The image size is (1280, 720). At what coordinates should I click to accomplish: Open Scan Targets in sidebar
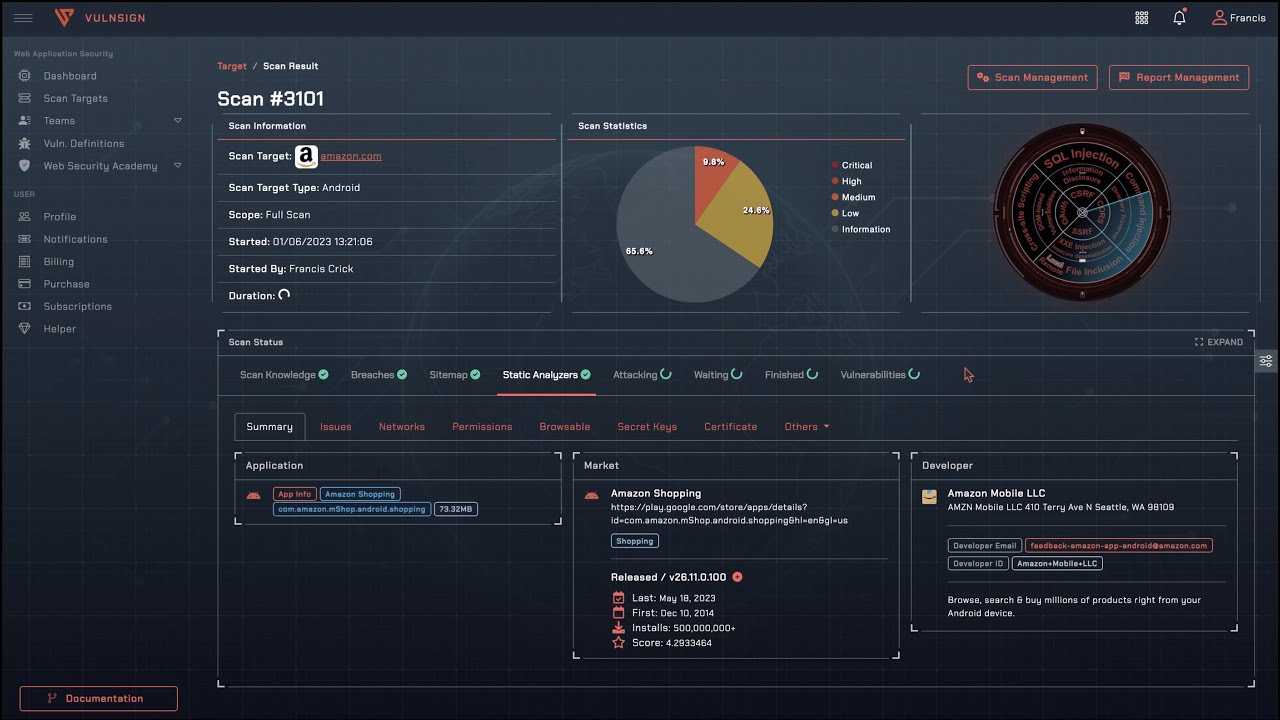click(75, 98)
